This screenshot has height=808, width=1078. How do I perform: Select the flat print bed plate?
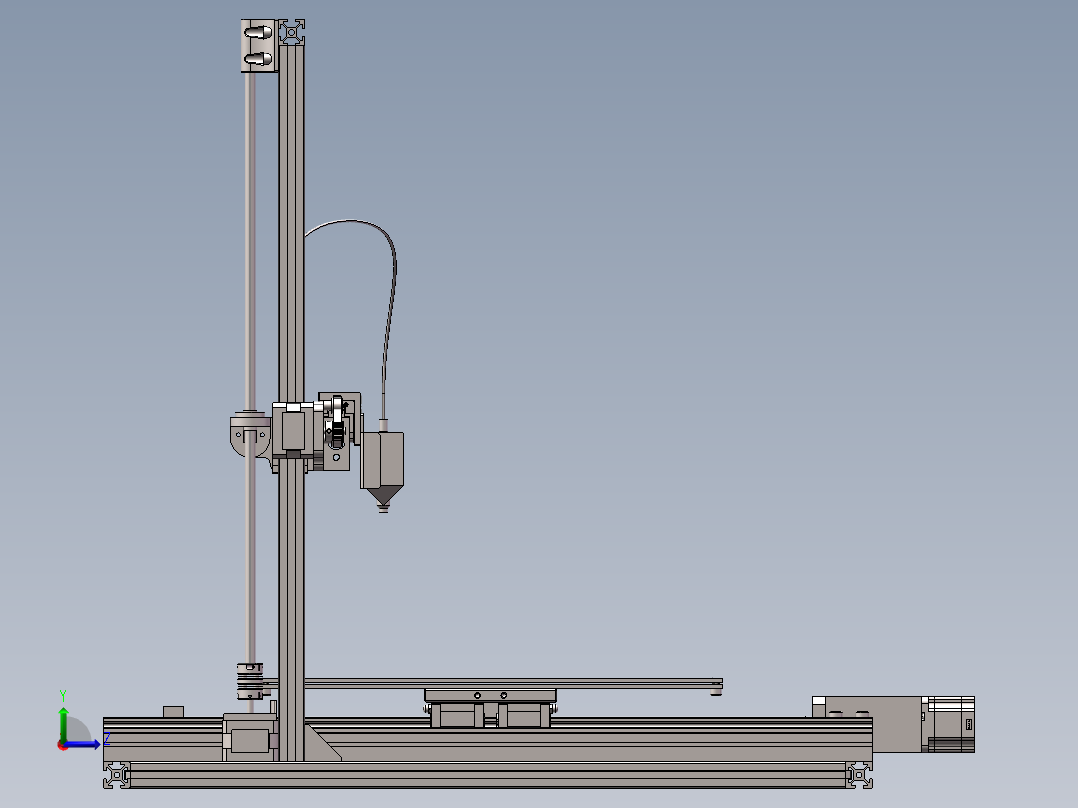(x=492, y=684)
